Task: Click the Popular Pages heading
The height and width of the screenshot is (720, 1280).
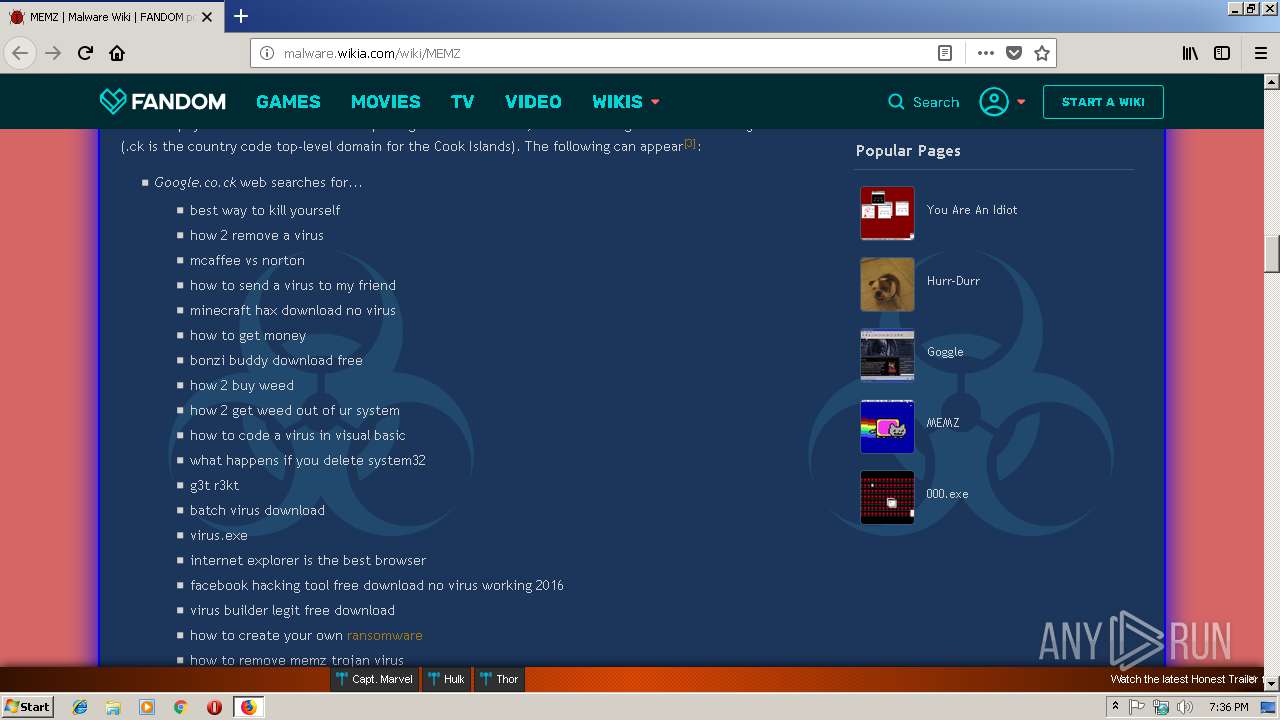Action: [908, 150]
